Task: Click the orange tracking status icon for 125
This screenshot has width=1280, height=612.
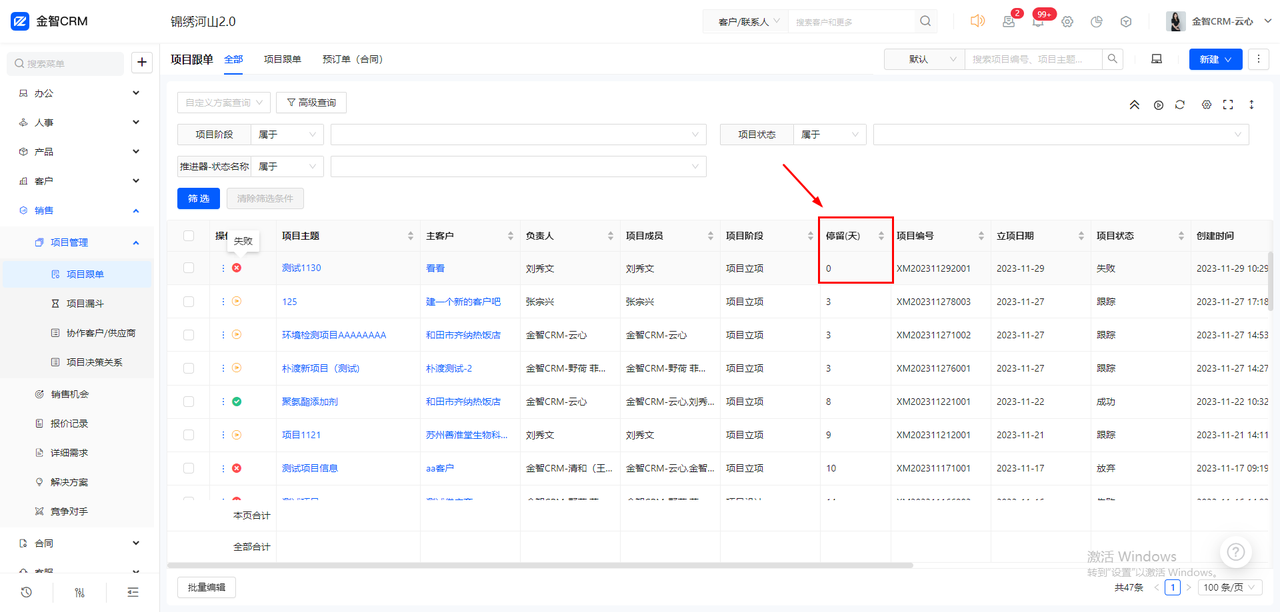Action: 237,301
